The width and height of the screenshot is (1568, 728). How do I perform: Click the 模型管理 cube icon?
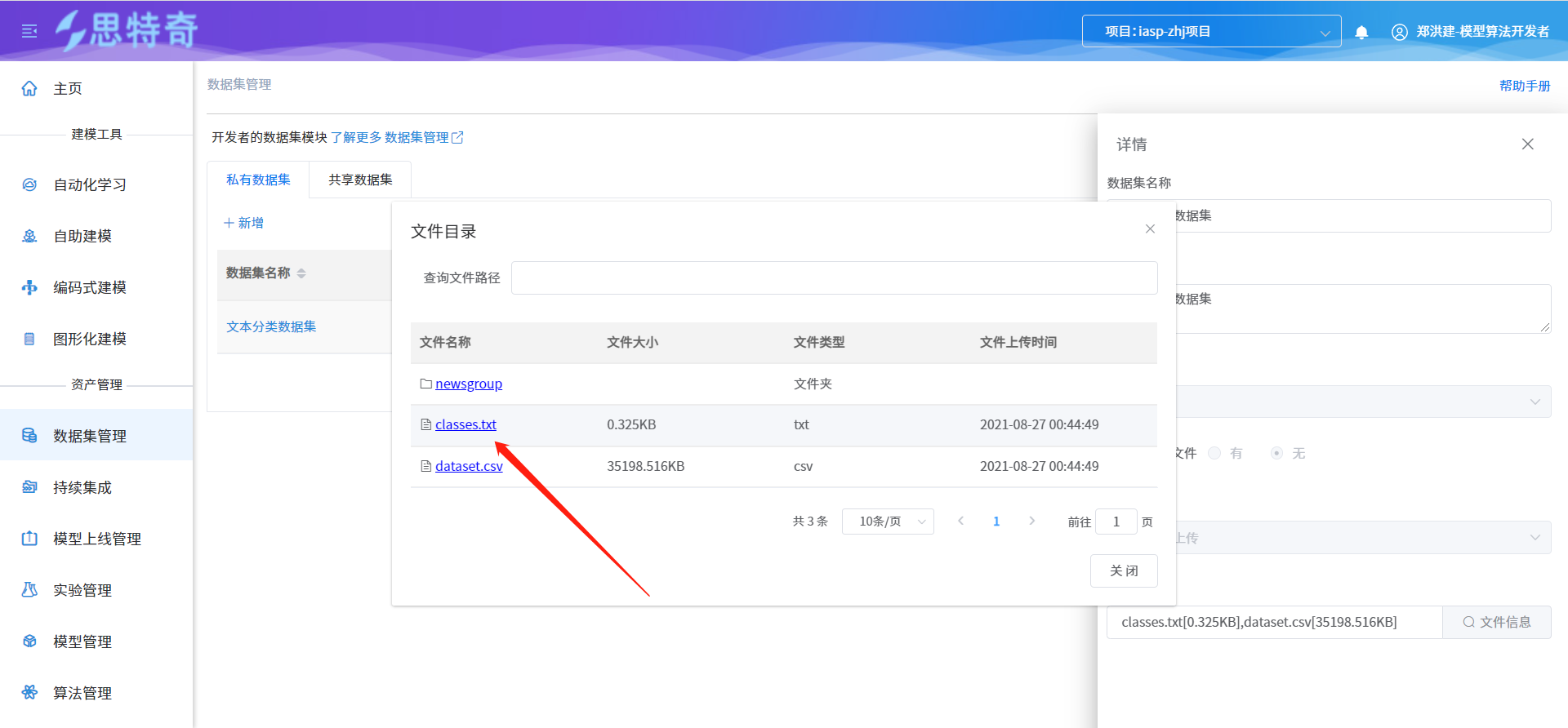coord(29,641)
